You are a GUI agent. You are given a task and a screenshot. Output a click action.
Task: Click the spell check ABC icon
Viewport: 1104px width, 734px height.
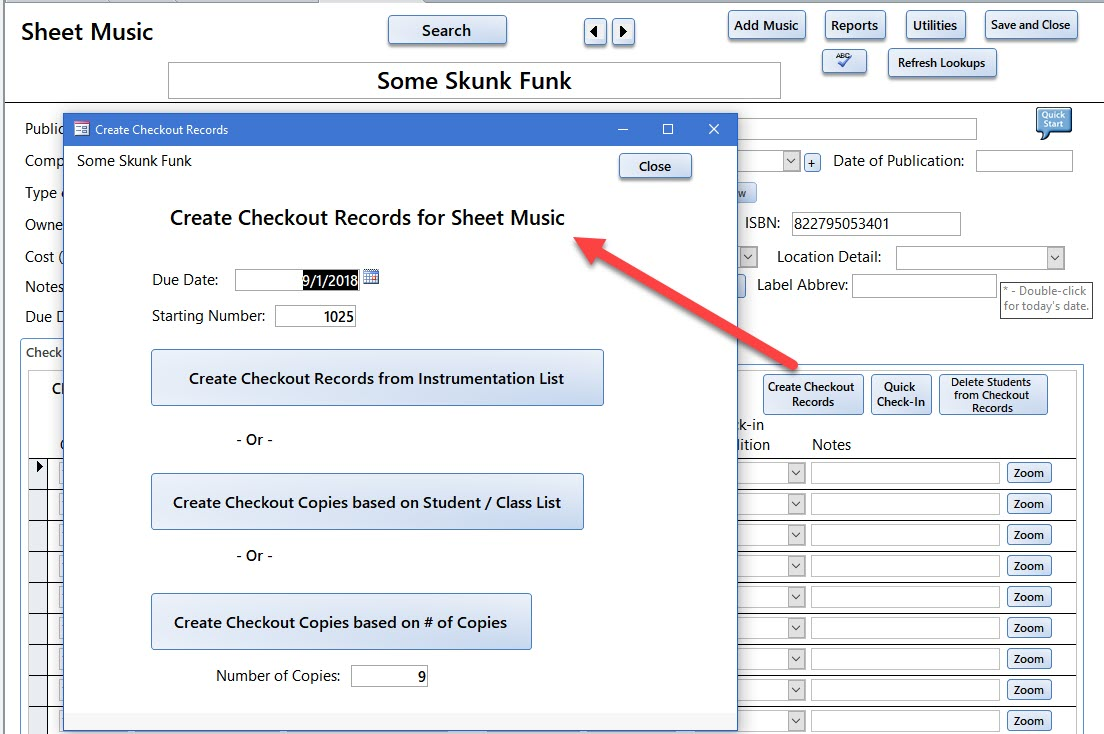843,62
